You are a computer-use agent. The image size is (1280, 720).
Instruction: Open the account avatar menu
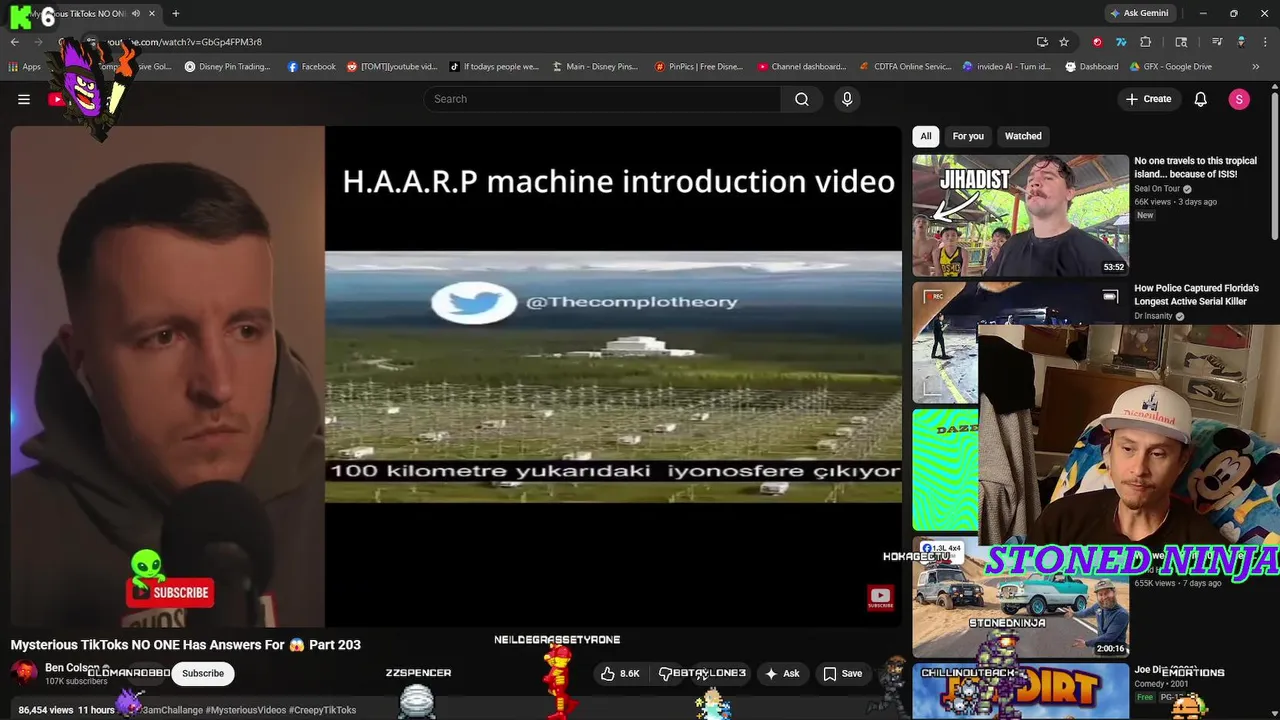pos(1239,99)
